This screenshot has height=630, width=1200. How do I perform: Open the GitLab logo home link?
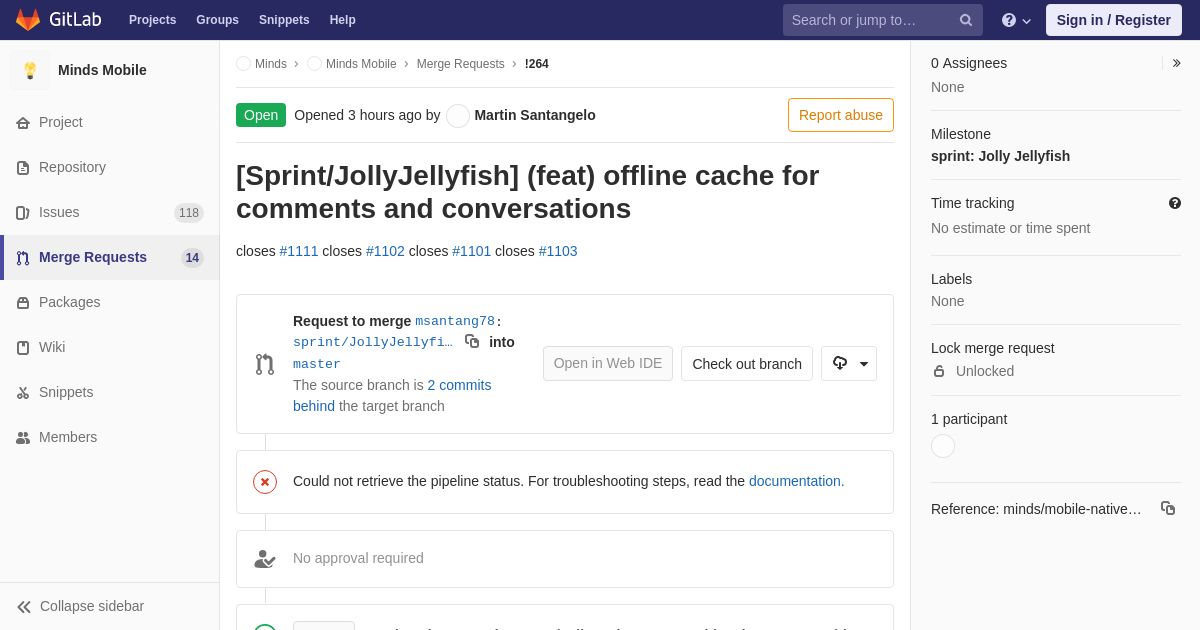[57, 20]
